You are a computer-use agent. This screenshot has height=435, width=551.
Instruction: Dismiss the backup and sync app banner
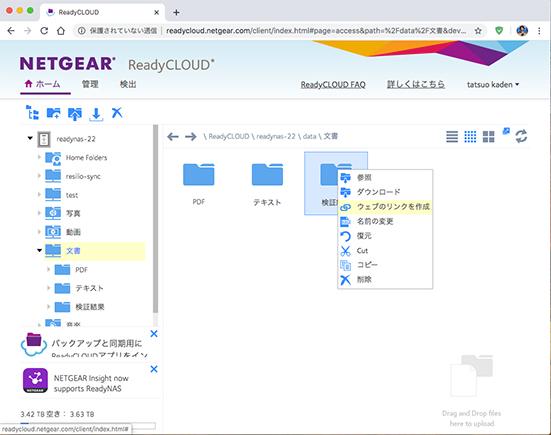click(x=154, y=333)
